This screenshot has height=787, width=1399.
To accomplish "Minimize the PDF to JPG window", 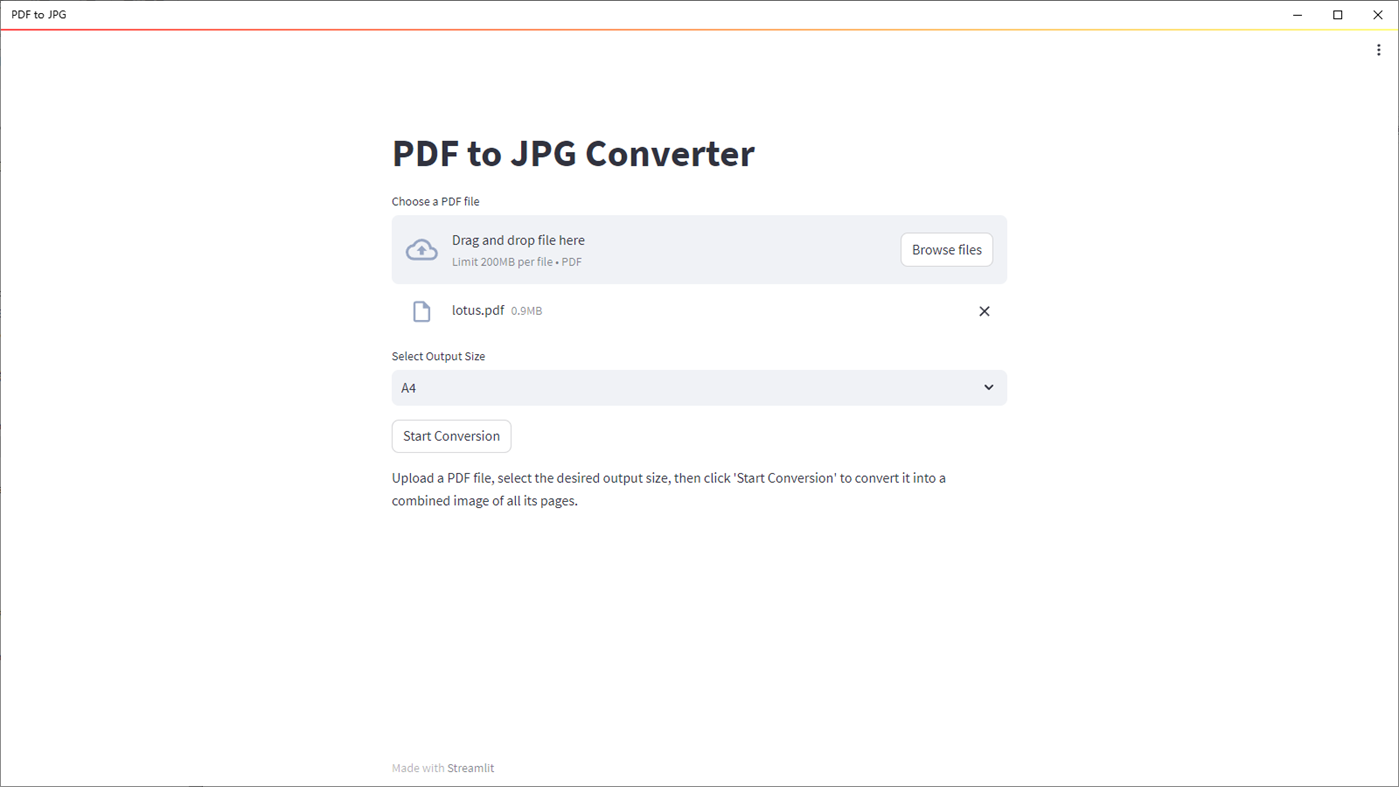I will tap(1297, 14).
